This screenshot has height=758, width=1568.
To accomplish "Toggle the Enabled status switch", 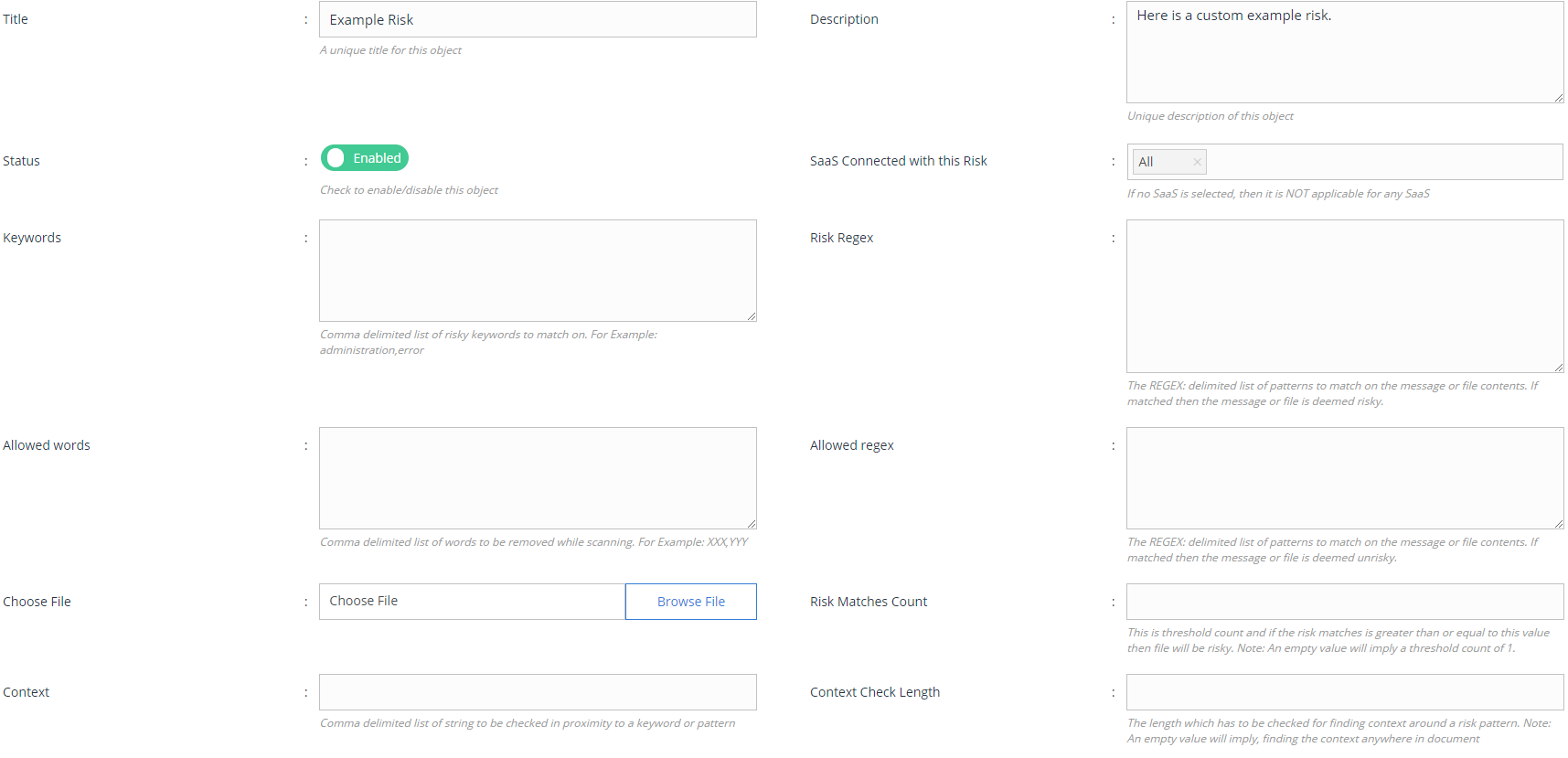I will 365,158.
